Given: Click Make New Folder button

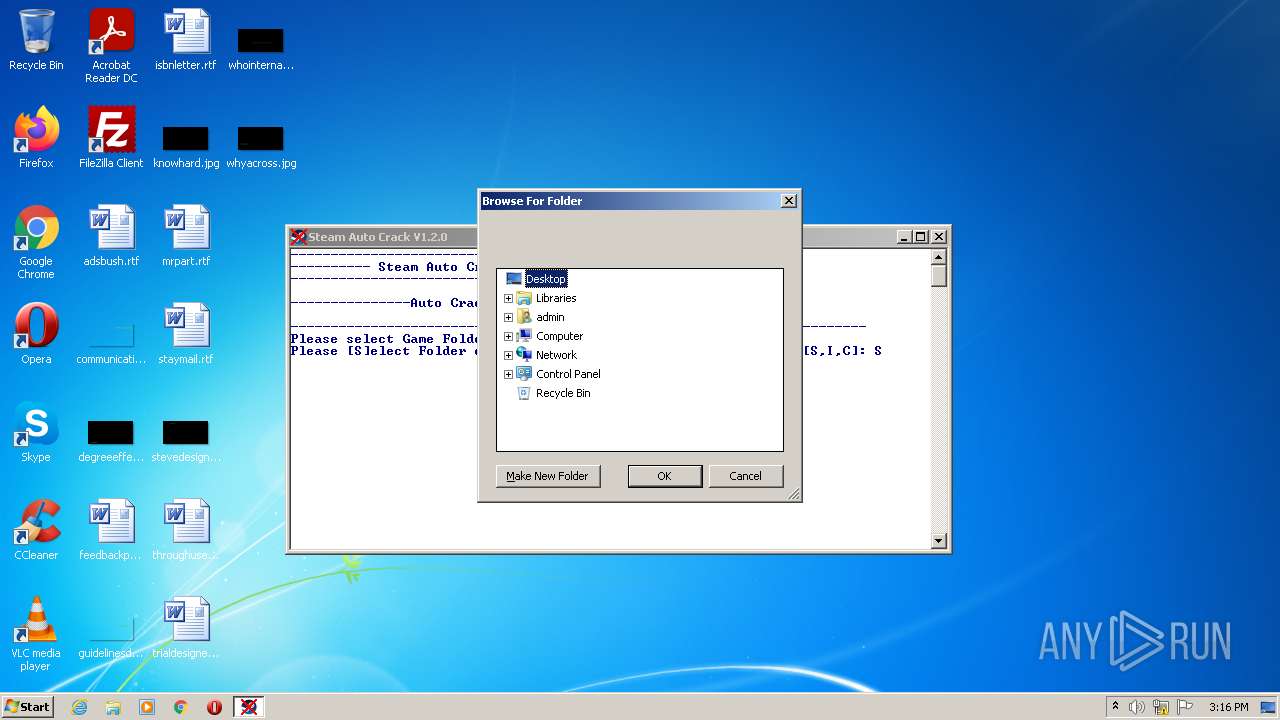Looking at the screenshot, I should click(548, 476).
